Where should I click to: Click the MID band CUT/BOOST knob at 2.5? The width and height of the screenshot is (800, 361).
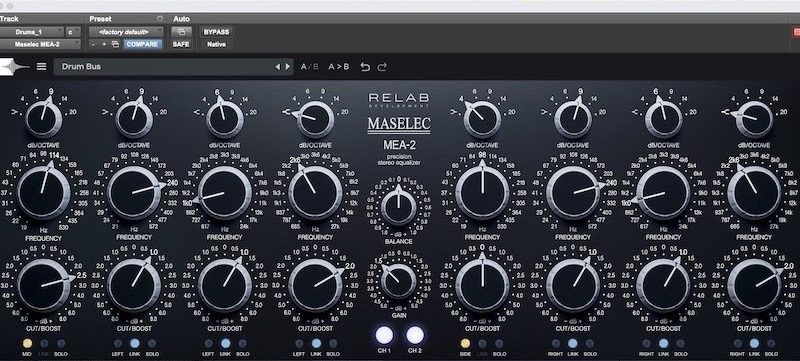(43, 285)
